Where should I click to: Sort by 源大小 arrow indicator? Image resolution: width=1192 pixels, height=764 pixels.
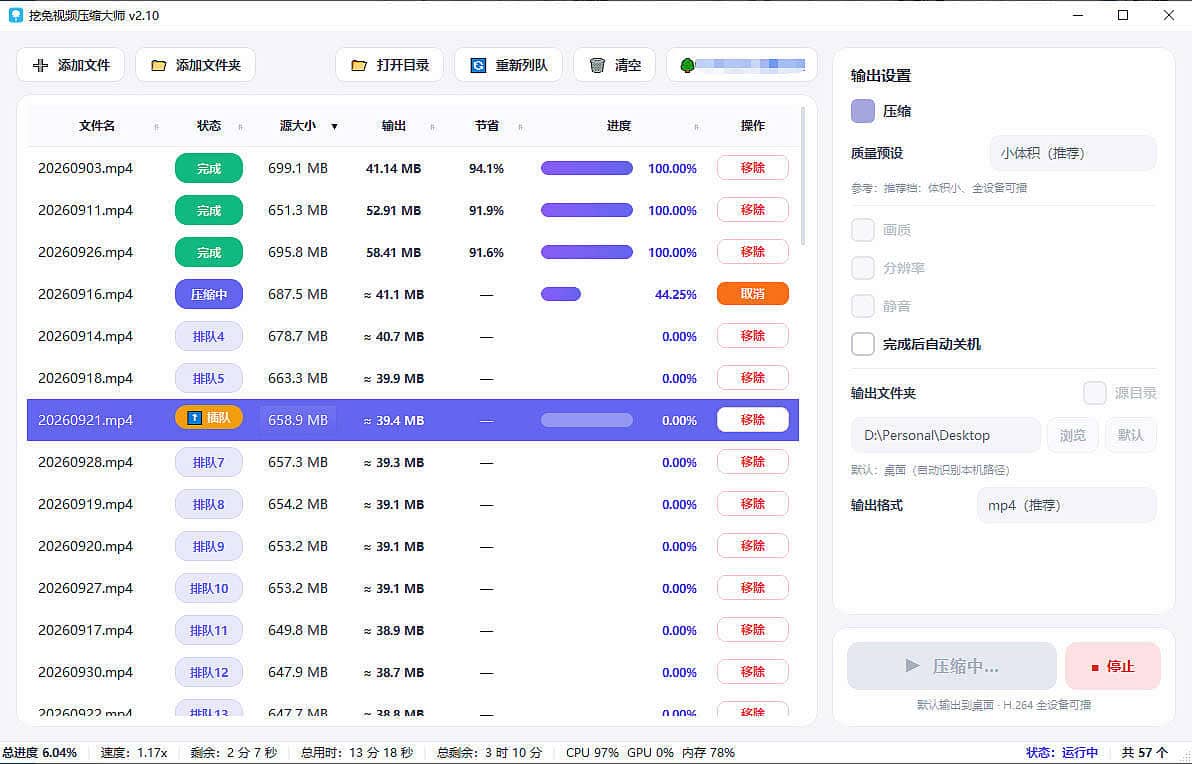(334, 126)
